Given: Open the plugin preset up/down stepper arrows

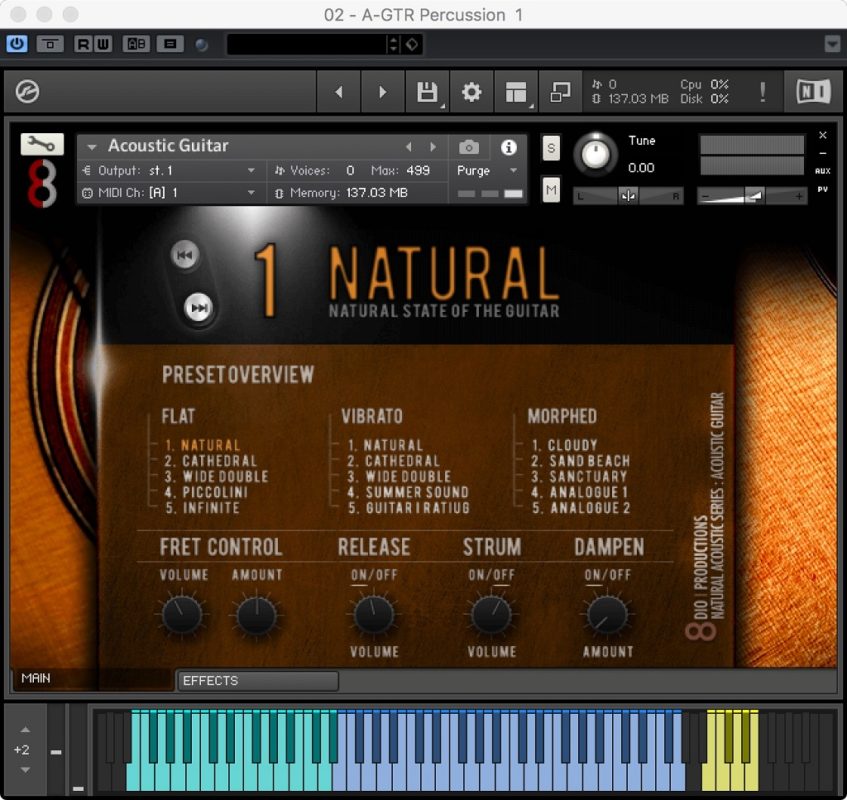Looking at the screenshot, I should pos(394,44).
